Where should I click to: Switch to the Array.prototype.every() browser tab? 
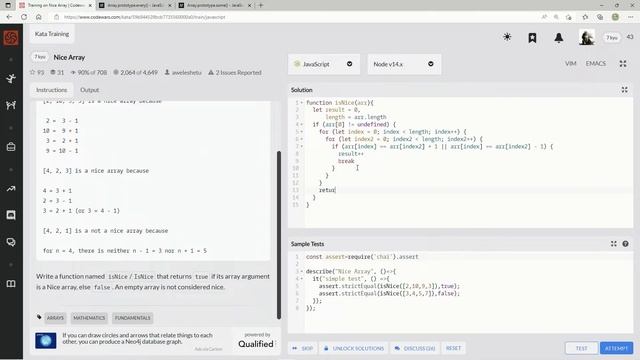[135, 5]
